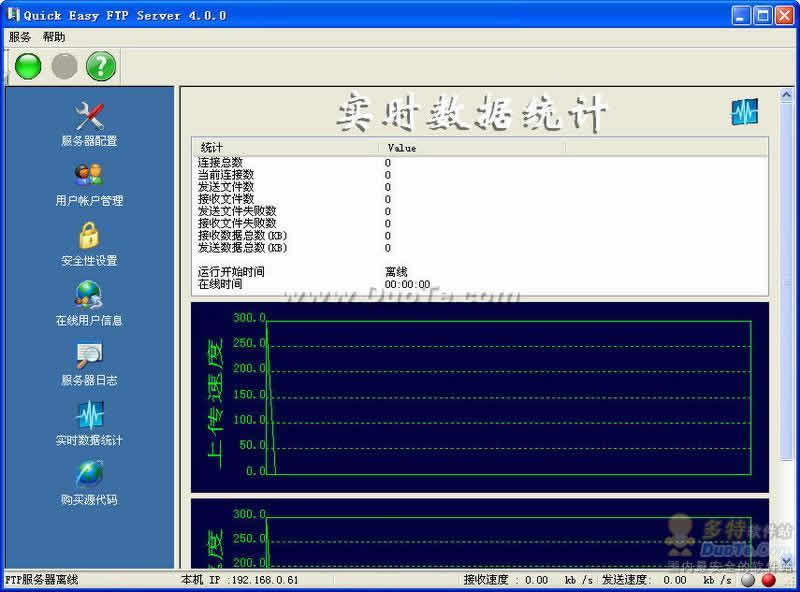This screenshot has height=592, width=800.
Task: Click the app icon in the title bar
Action: click(13, 14)
